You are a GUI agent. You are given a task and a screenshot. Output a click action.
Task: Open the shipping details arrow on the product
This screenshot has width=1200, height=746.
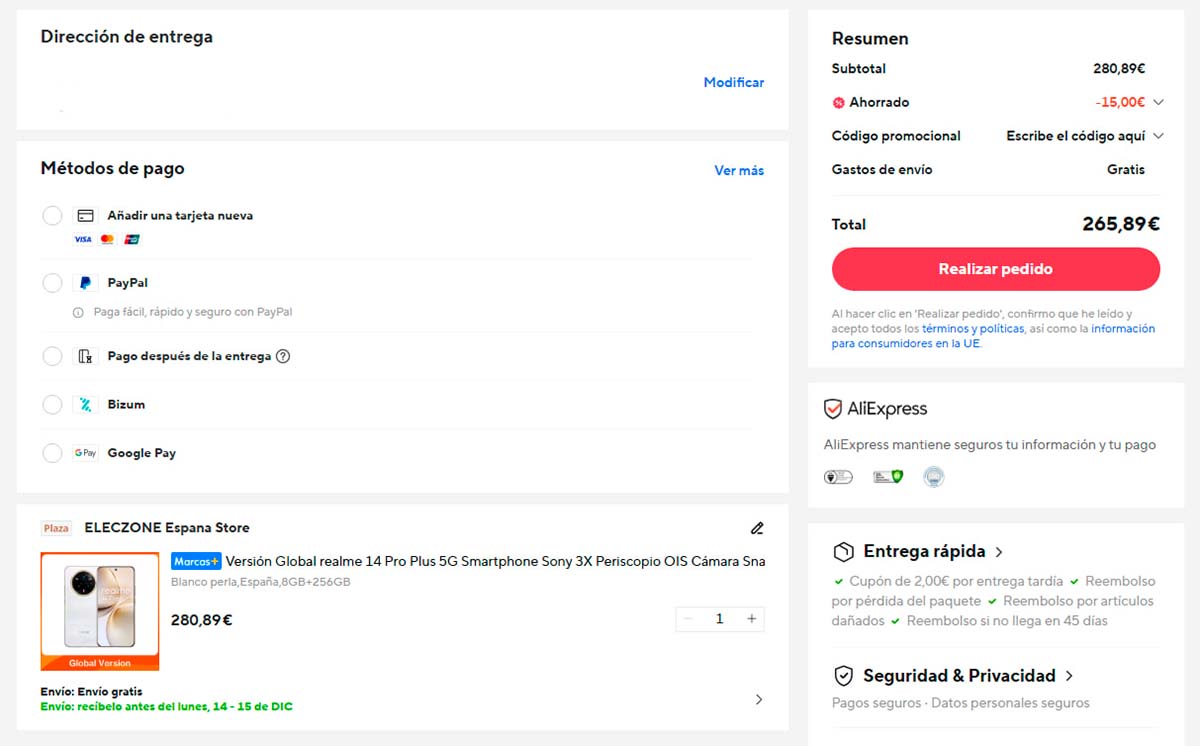pos(758,698)
